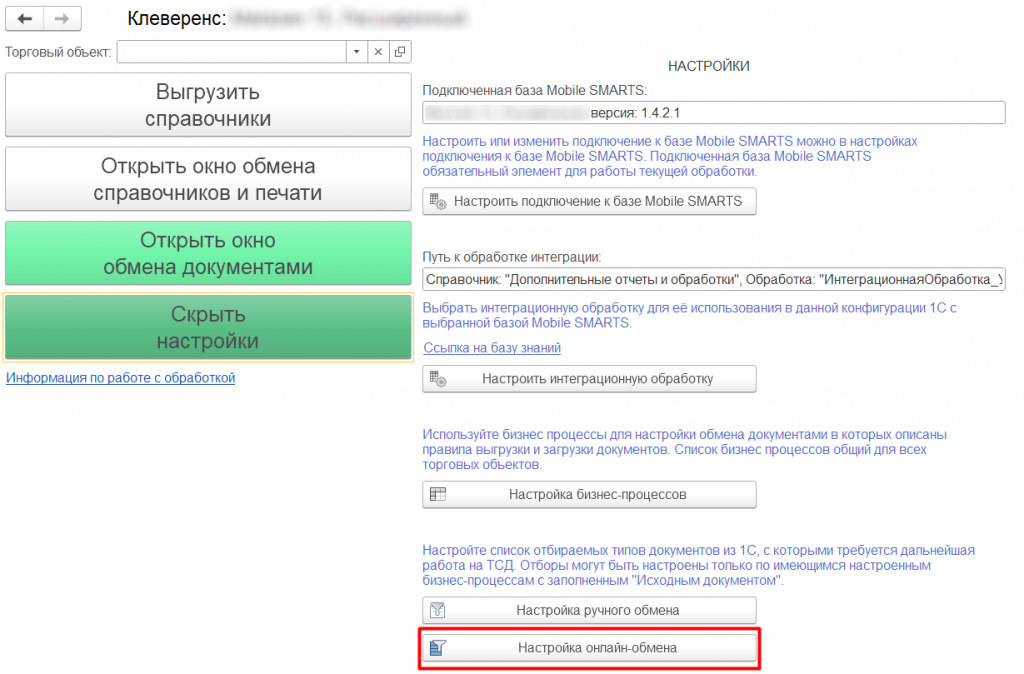The image size is (1024, 674).
Task: Follow the Ссылка на базу знаний link
Action: 492,348
